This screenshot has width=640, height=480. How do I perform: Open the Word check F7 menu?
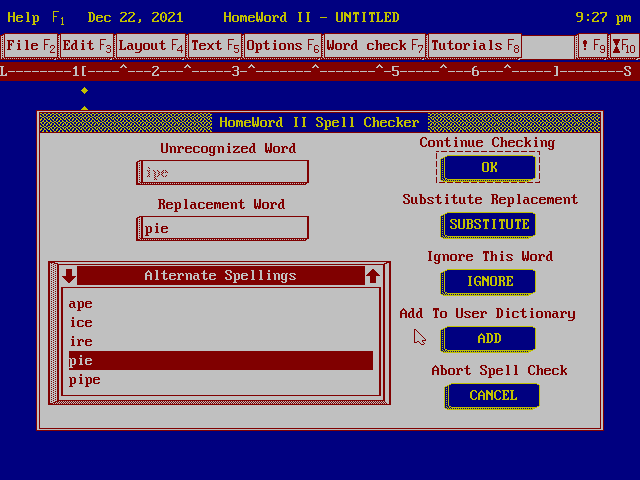[375, 46]
